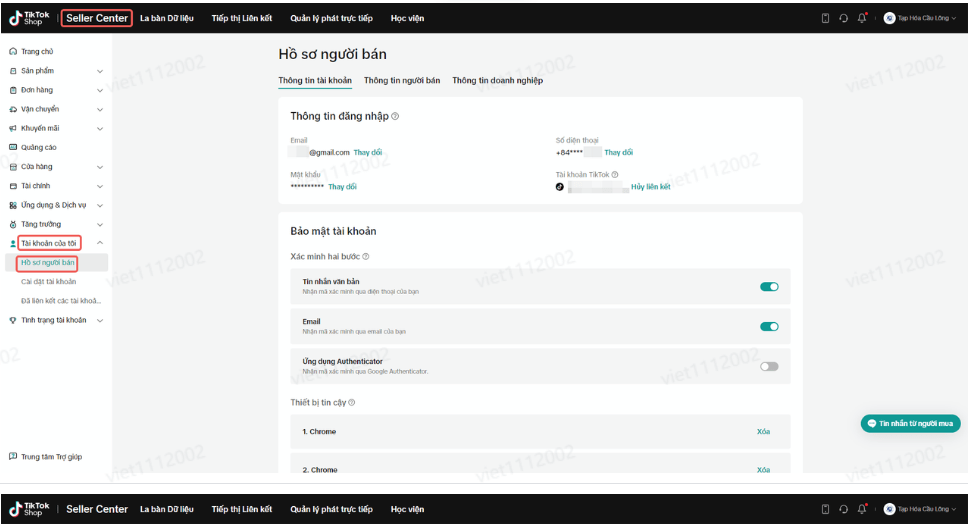
Task: Select Cài đặt tài khoản in the sidebar
Action: click(48, 282)
